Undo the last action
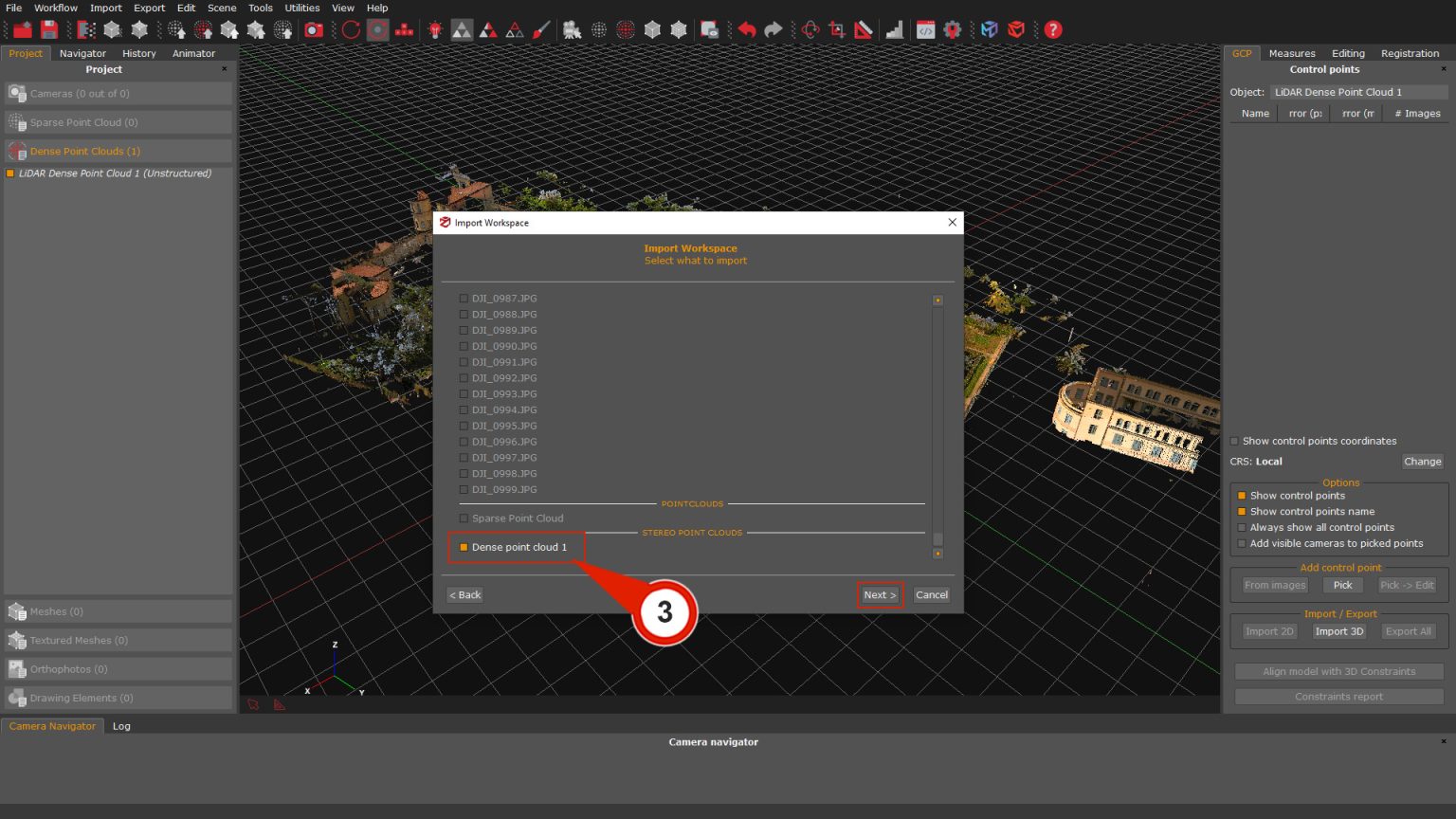The image size is (1456, 819). 749,29
